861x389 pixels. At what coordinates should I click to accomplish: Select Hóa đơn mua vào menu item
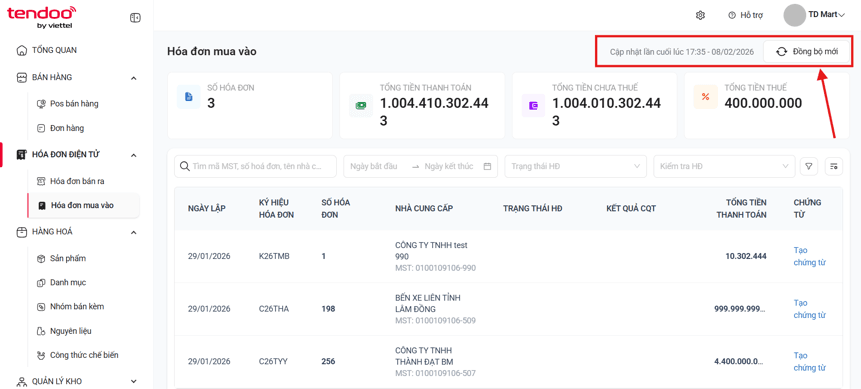pyautogui.click(x=83, y=205)
